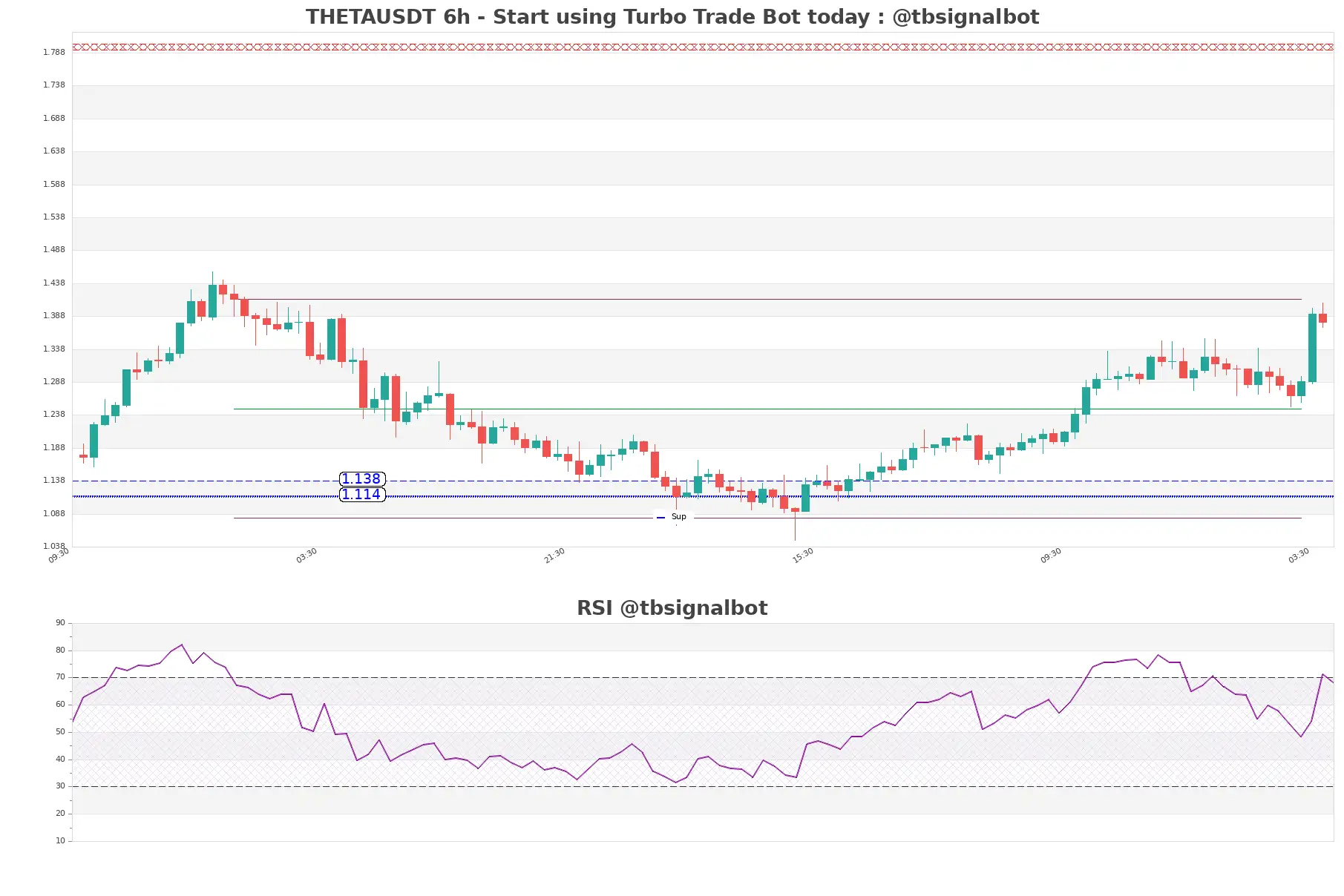Click the 1.188 price axis label
This screenshot has width=1344, height=896.
click(54, 447)
